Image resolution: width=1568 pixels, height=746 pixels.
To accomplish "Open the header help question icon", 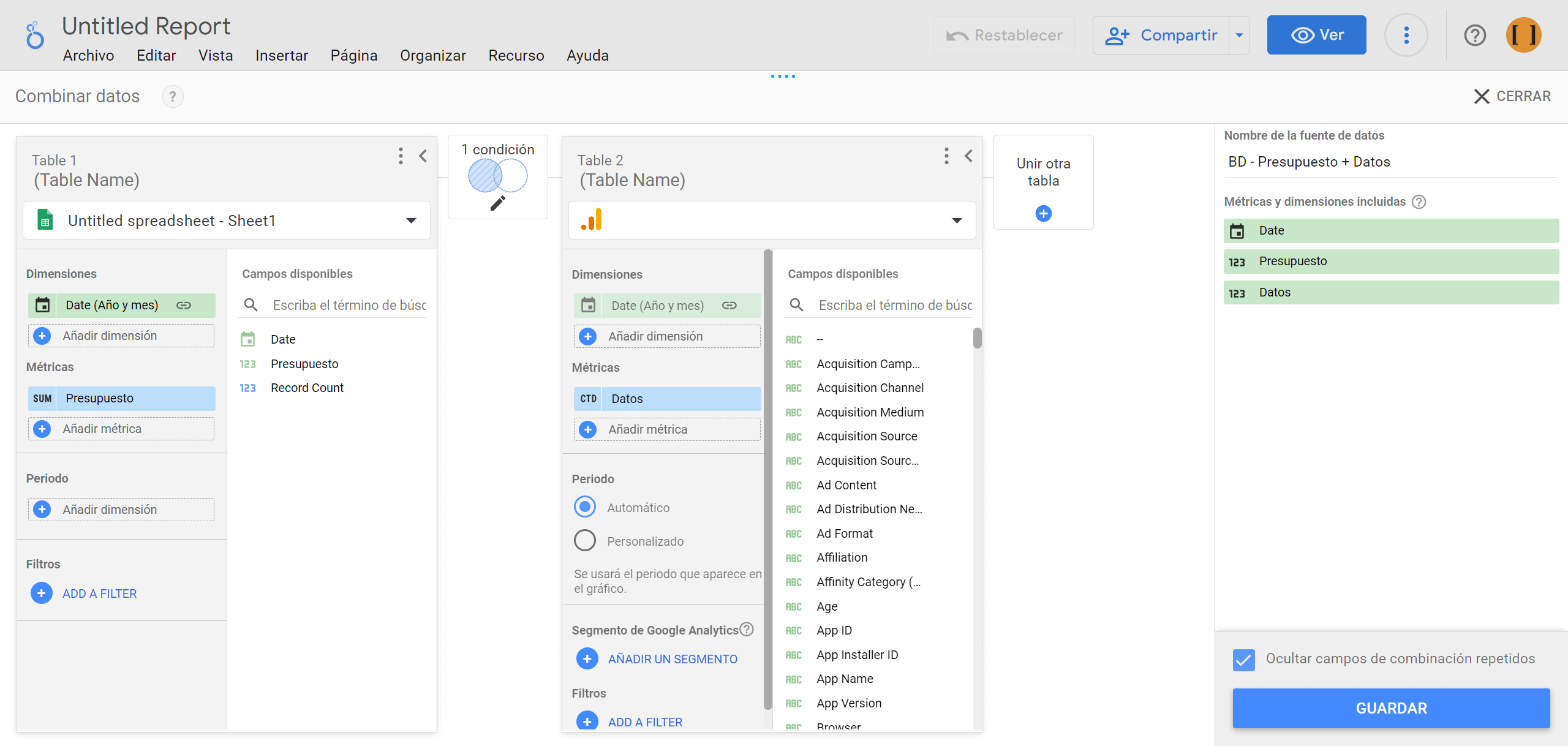I will (x=1475, y=35).
